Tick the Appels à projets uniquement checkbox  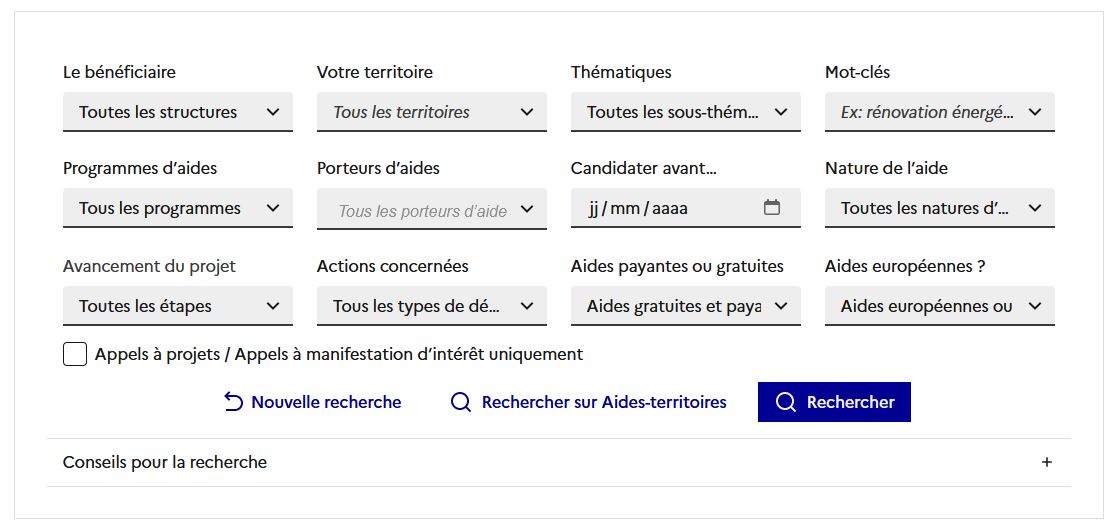coord(75,354)
